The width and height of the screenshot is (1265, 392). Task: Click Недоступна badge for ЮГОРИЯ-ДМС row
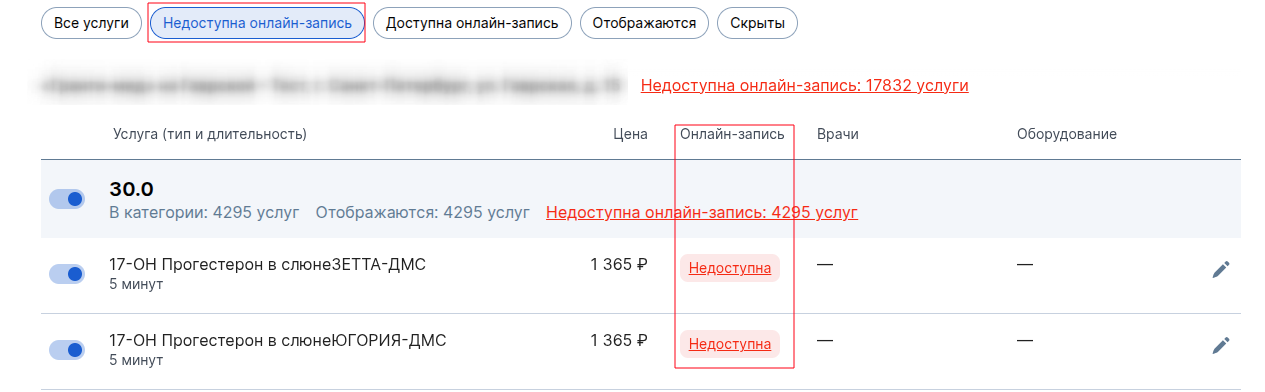click(730, 344)
